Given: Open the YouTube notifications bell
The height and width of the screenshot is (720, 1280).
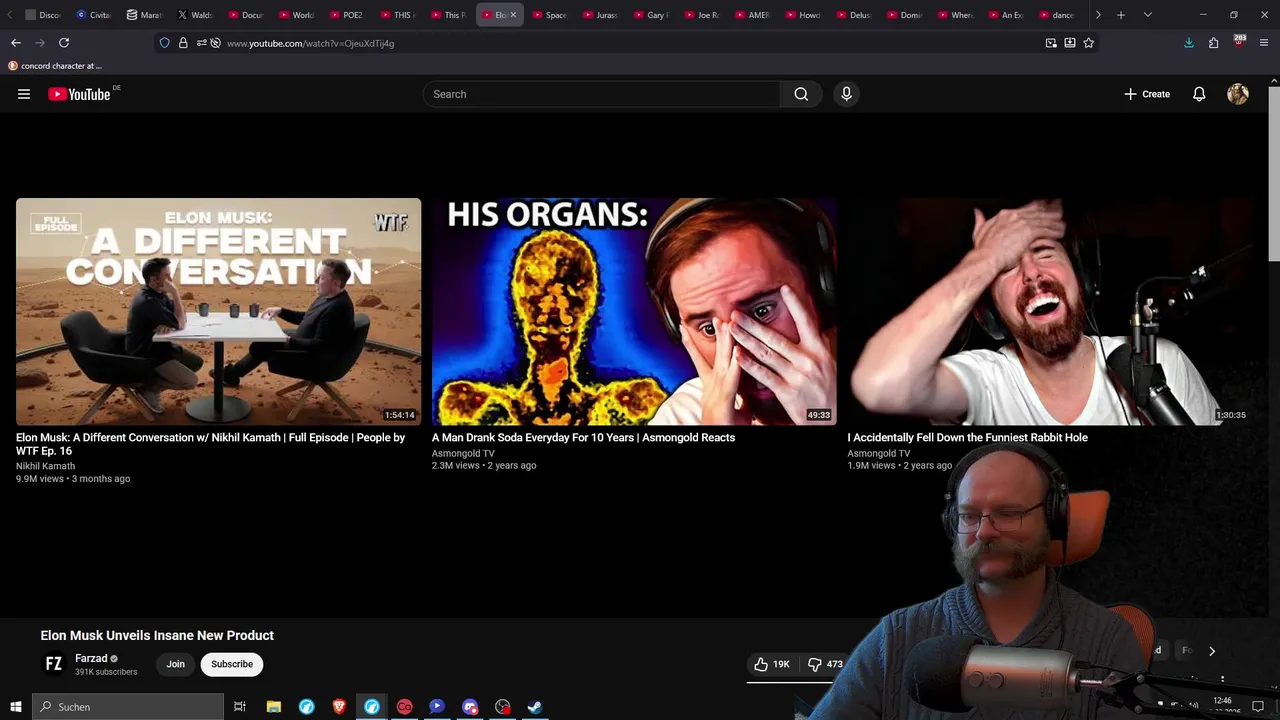Looking at the screenshot, I should click(1199, 94).
